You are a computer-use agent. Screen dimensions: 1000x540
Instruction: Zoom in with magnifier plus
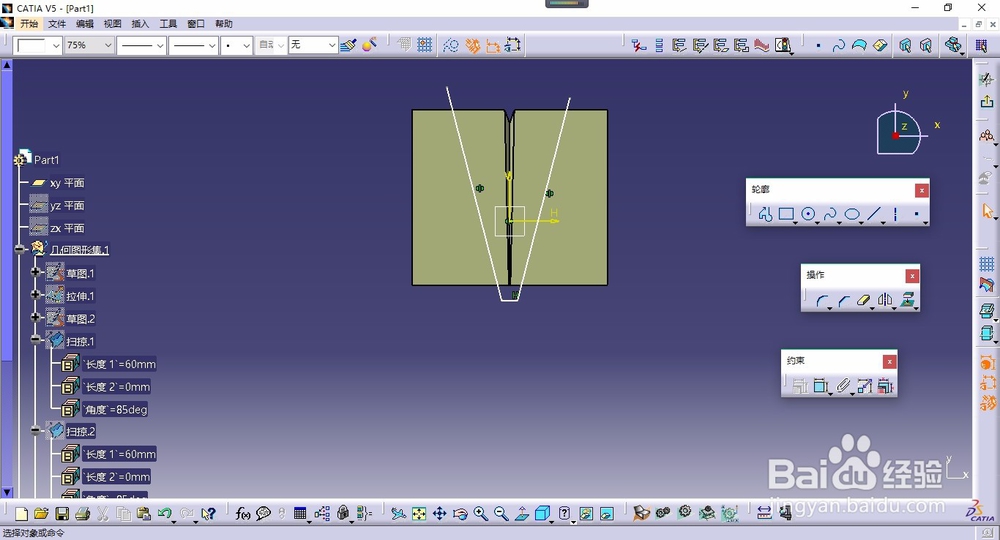pyautogui.click(x=480, y=513)
